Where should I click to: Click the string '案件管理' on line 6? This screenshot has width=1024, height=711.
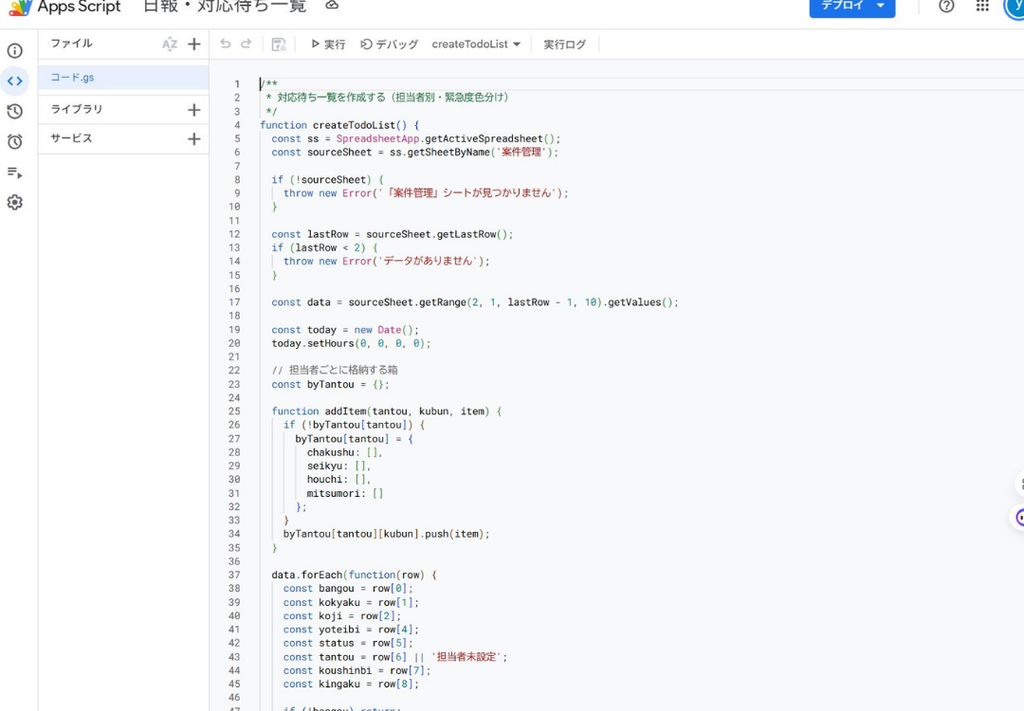tap(522, 152)
